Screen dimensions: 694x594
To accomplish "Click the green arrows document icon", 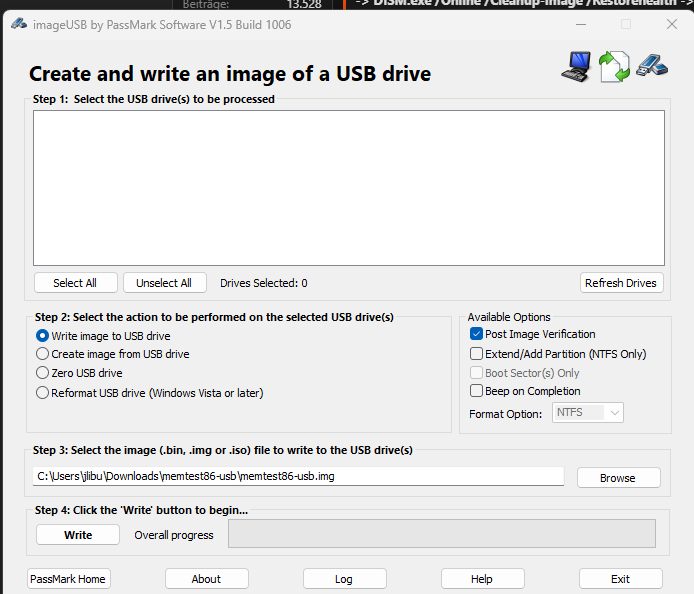I will [614, 67].
